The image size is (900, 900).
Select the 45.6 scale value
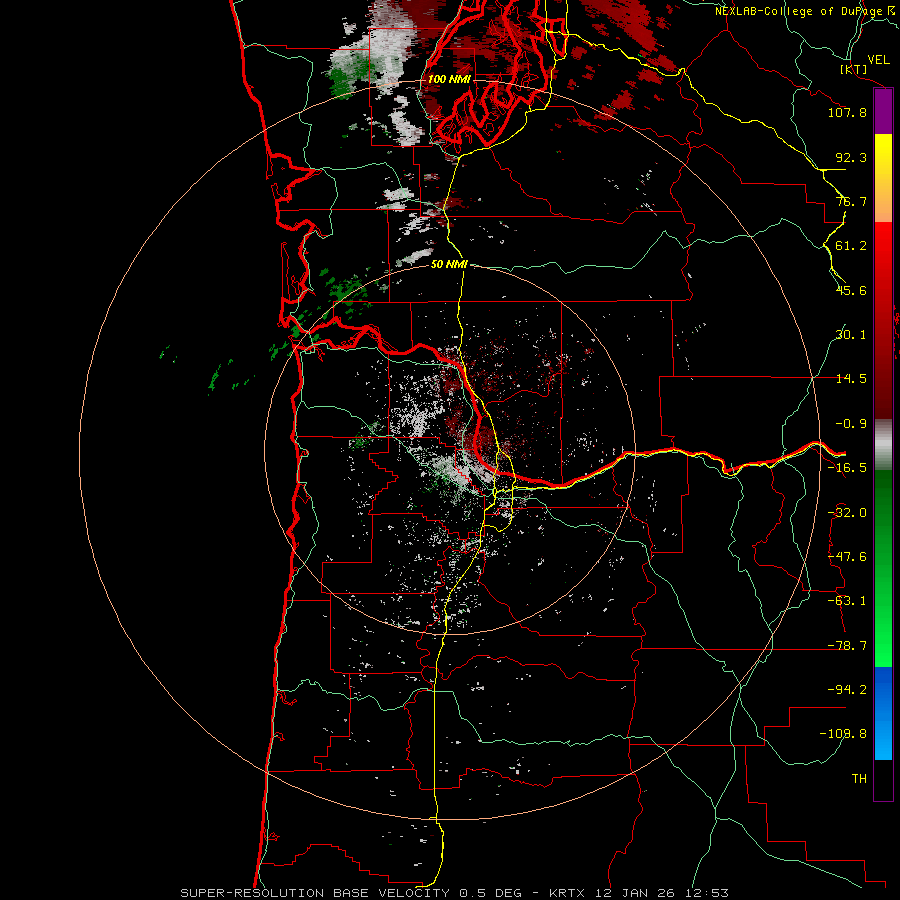pos(851,290)
